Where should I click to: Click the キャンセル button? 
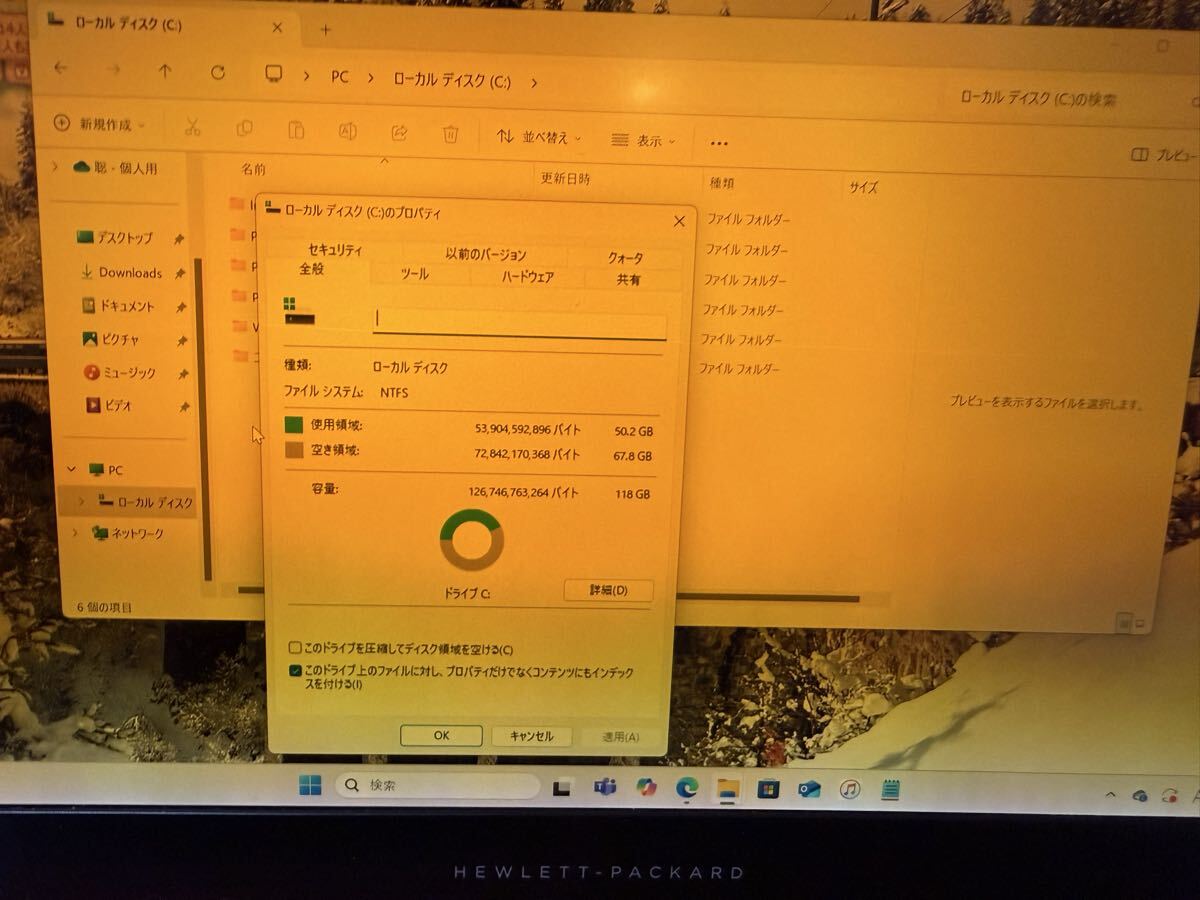pyautogui.click(x=531, y=736)
